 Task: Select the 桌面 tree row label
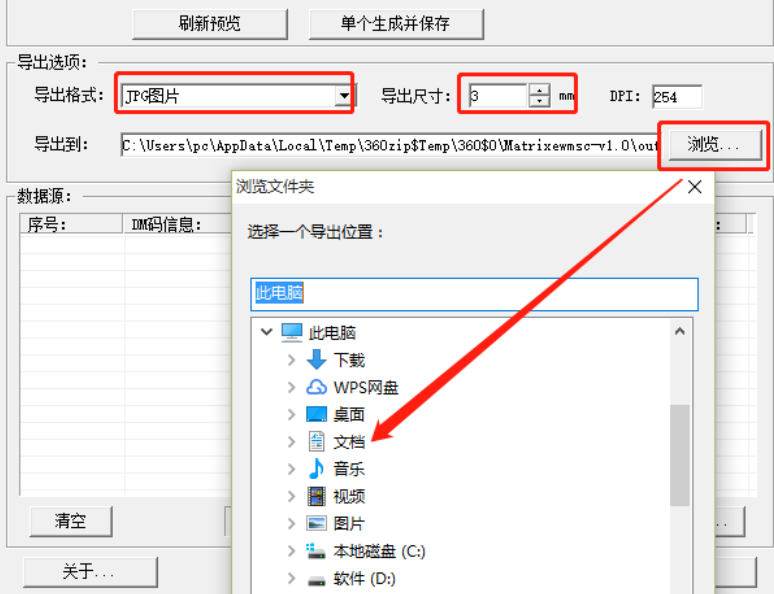pos(349,415)
